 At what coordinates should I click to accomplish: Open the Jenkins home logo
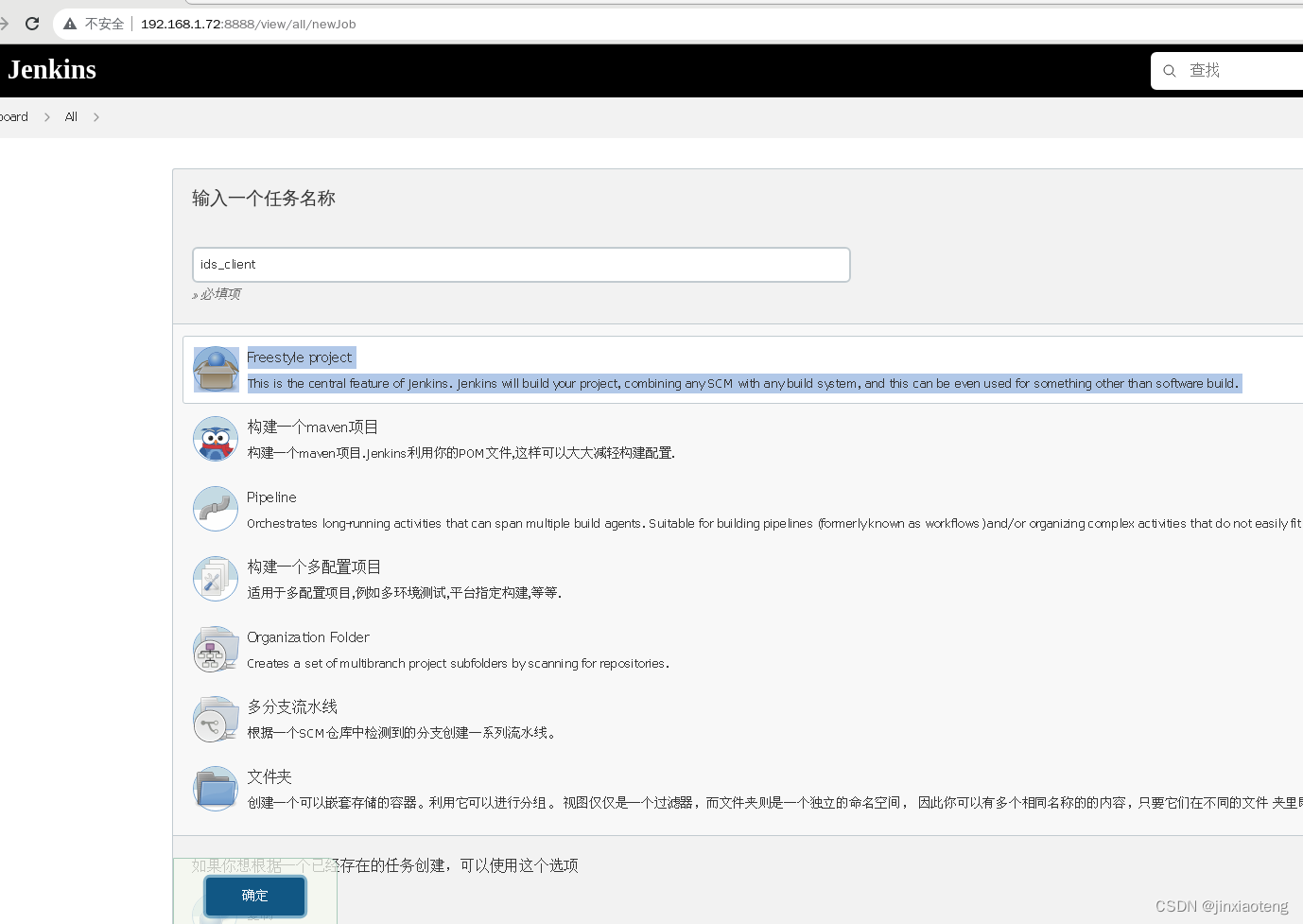[x=52, y=70]
